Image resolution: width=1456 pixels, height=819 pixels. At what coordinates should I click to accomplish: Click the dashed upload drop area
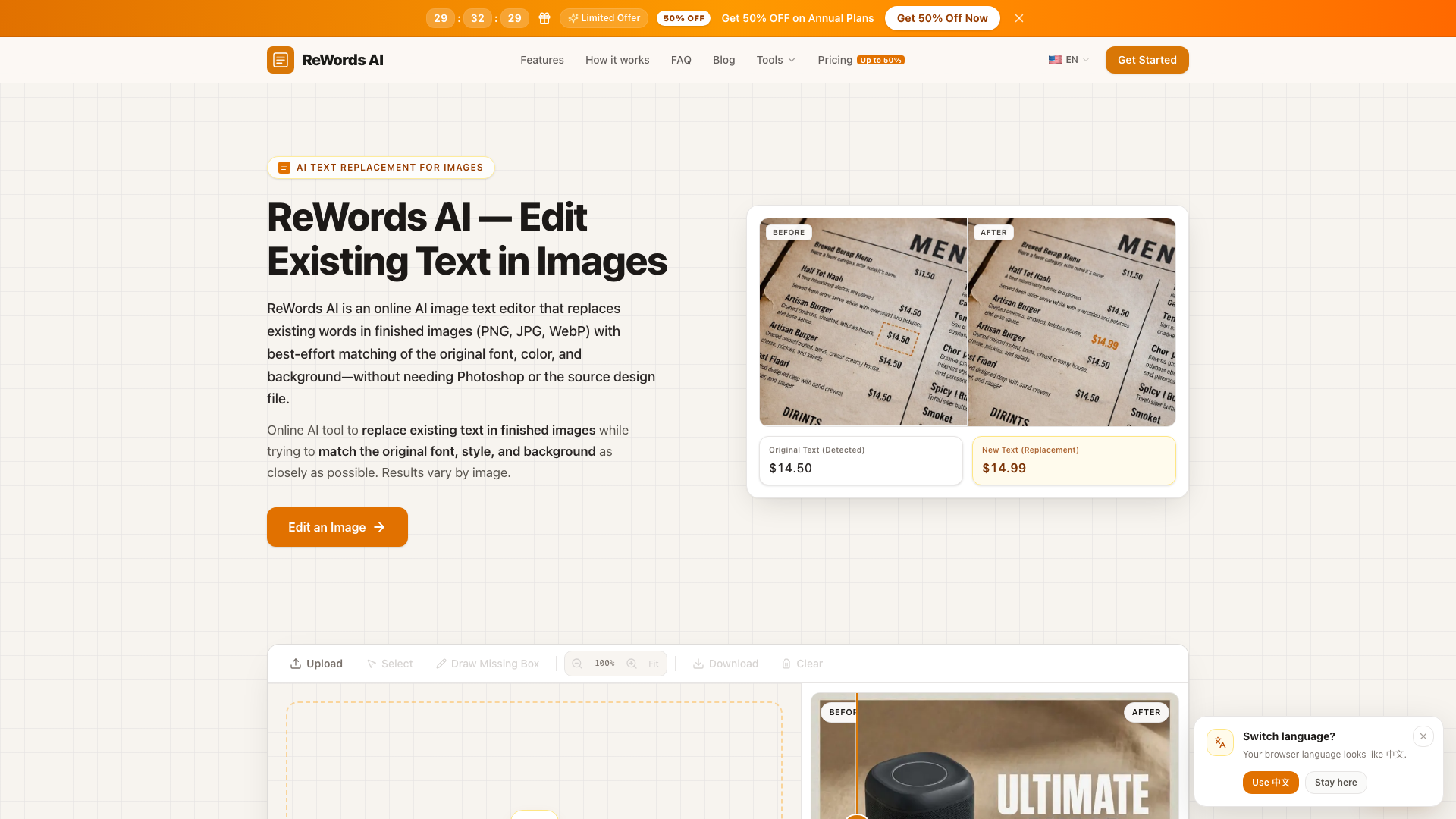[x=534, y=761]
